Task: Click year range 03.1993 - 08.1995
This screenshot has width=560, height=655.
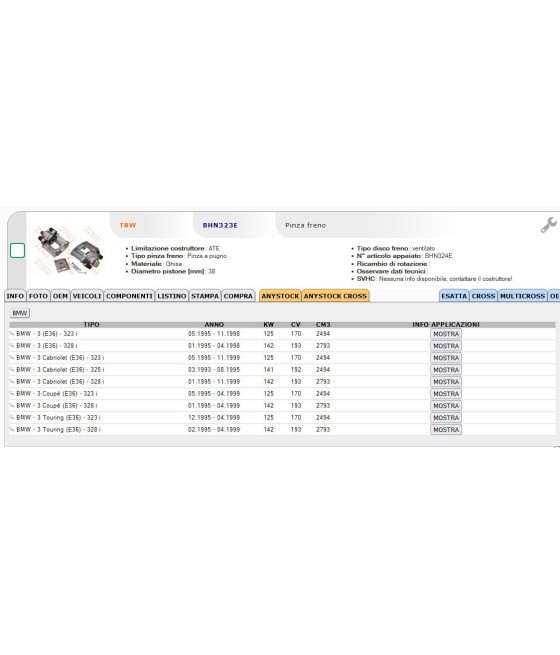Action: click(214, 370)
